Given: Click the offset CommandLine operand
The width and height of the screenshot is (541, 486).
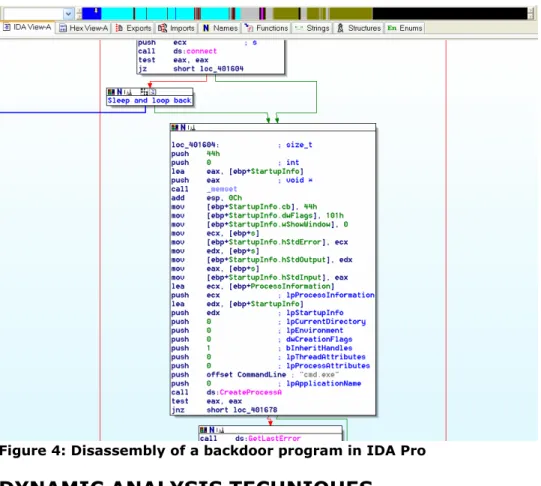Looking at the screenshot, I should click(x=246, y=375).
